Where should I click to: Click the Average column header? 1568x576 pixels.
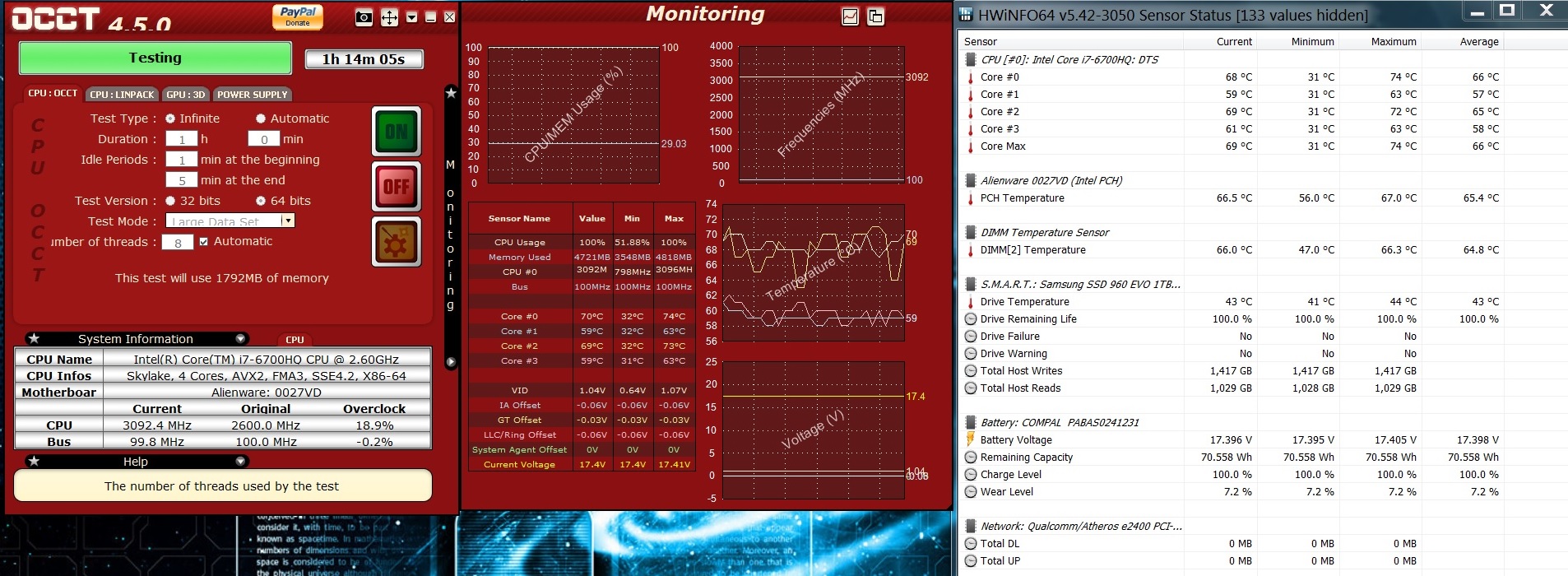point(1463,42)
